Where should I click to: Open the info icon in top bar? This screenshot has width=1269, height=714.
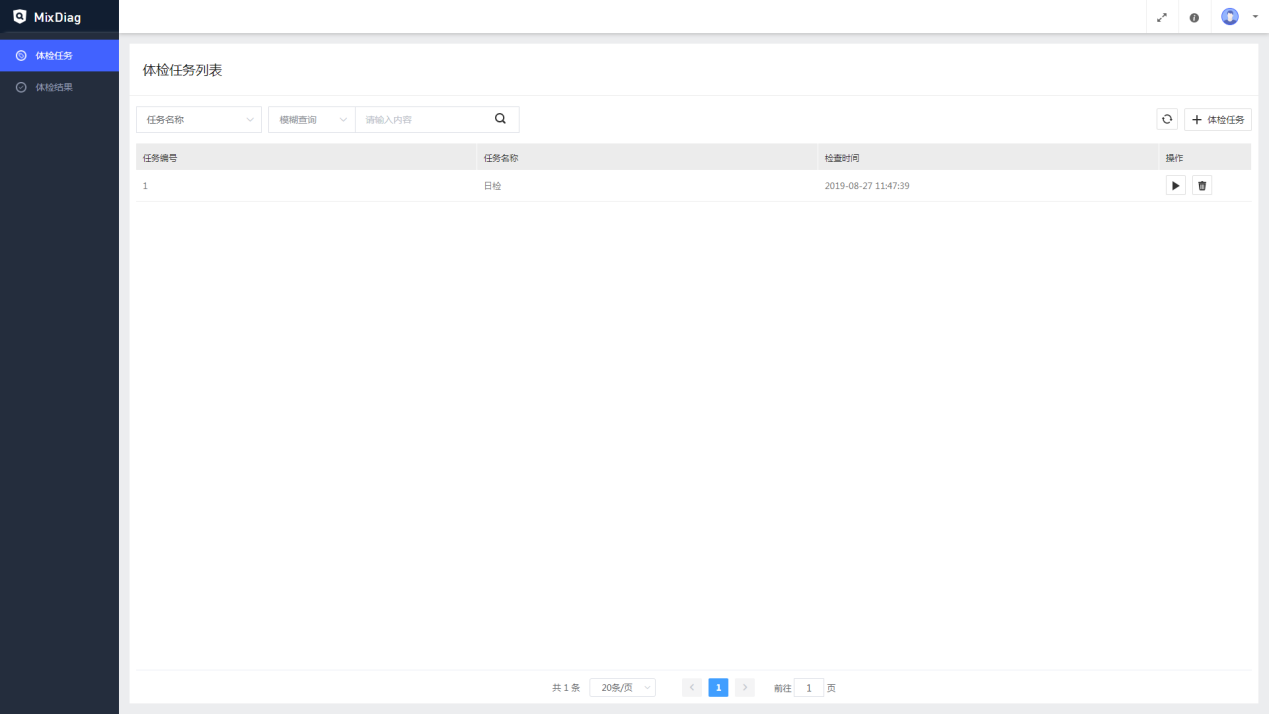pyautogui.click(x=1194, y=17)
